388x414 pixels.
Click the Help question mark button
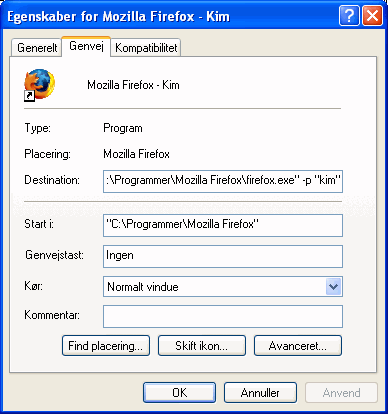point(349,15)
